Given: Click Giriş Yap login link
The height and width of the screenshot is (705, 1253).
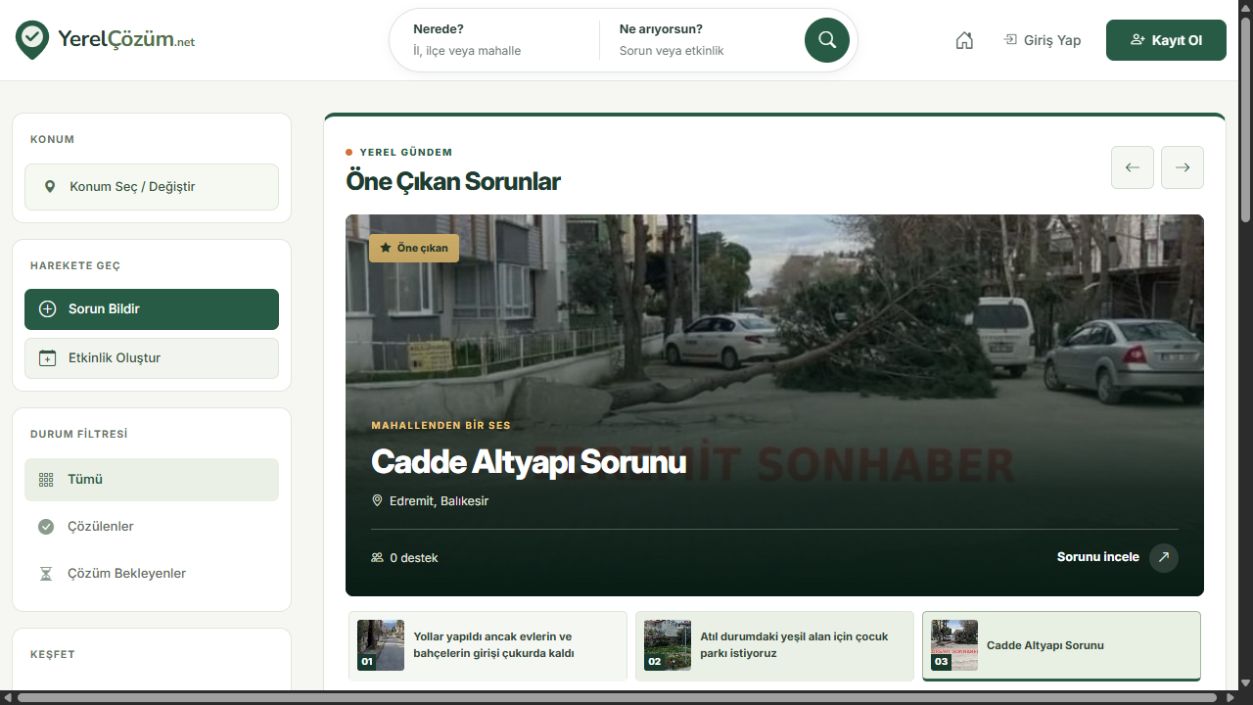Looking at the screenshot, I should click(1043, 40).
